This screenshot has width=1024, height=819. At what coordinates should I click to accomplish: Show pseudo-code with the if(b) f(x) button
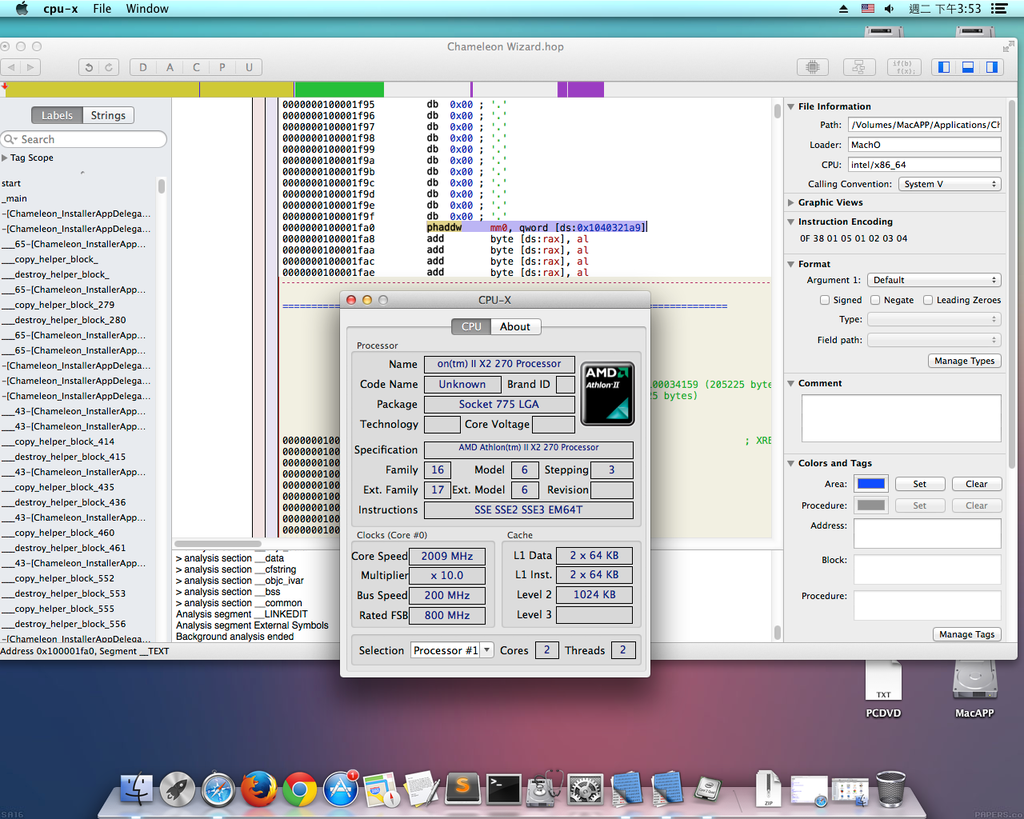point(904,67)
